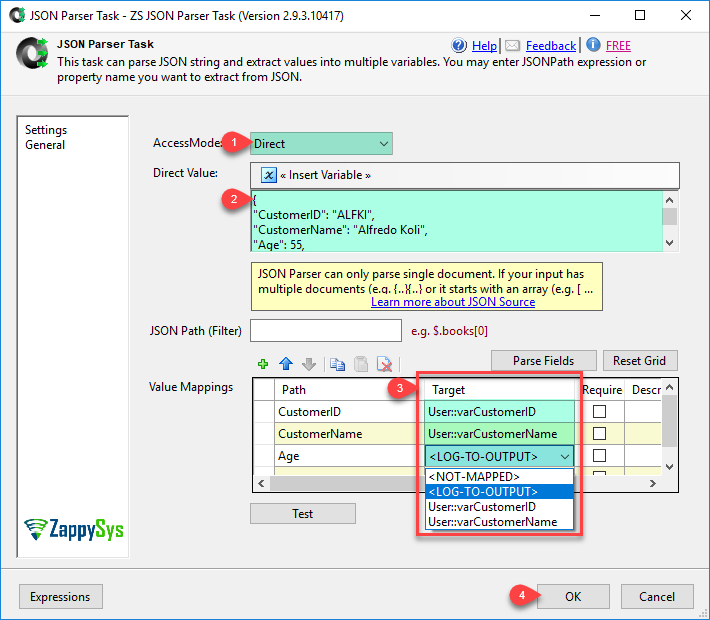This screenshot has width=710, height=620.
Task: Click the ZappySys logo
Action: [73, 529]
